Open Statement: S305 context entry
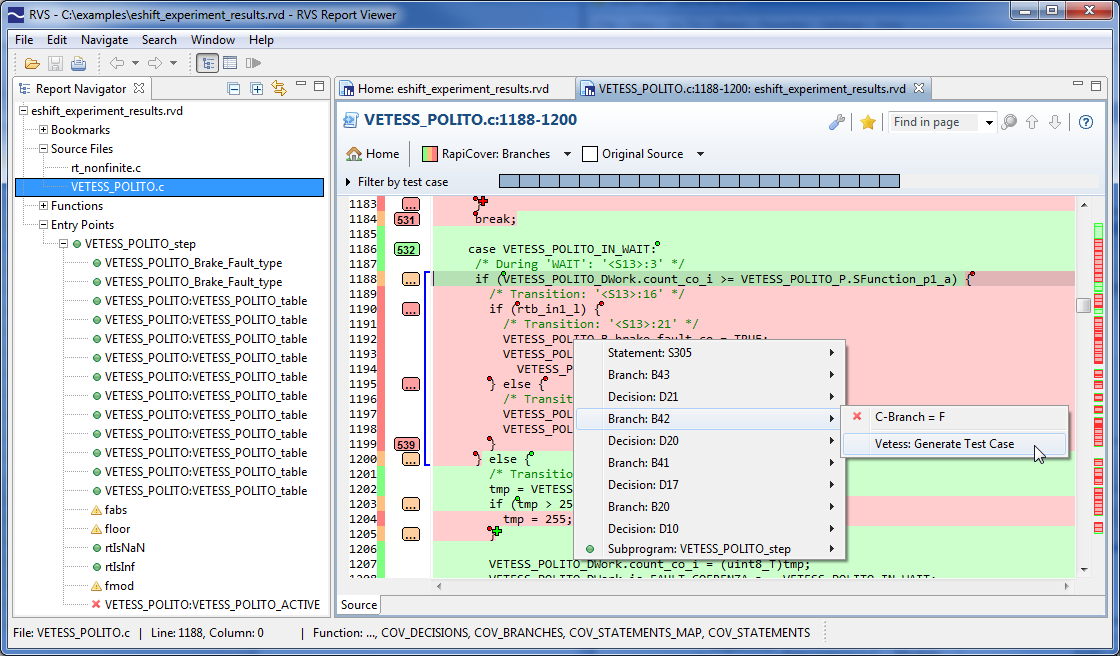This screenshot has width=1120, height=656. [709, 352]
